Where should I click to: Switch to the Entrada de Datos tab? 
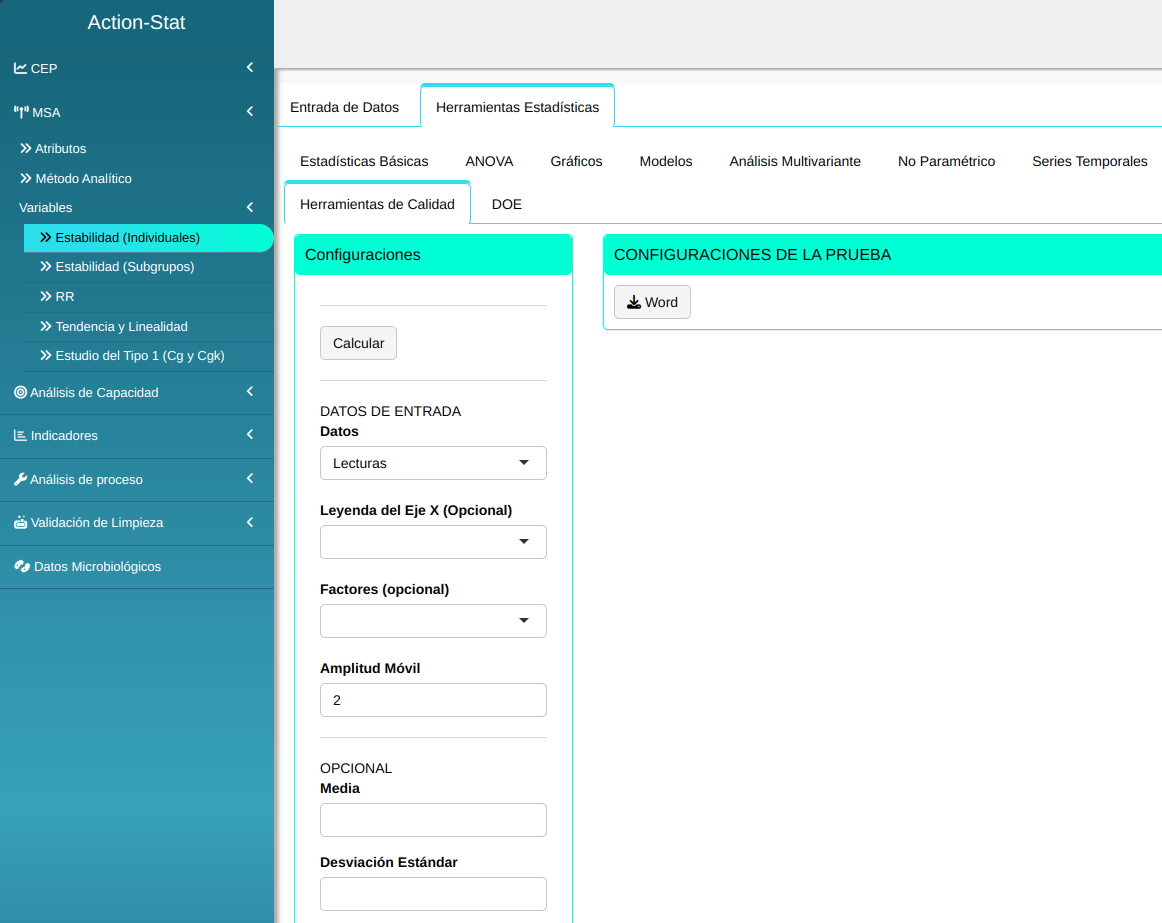click(344, 107)
